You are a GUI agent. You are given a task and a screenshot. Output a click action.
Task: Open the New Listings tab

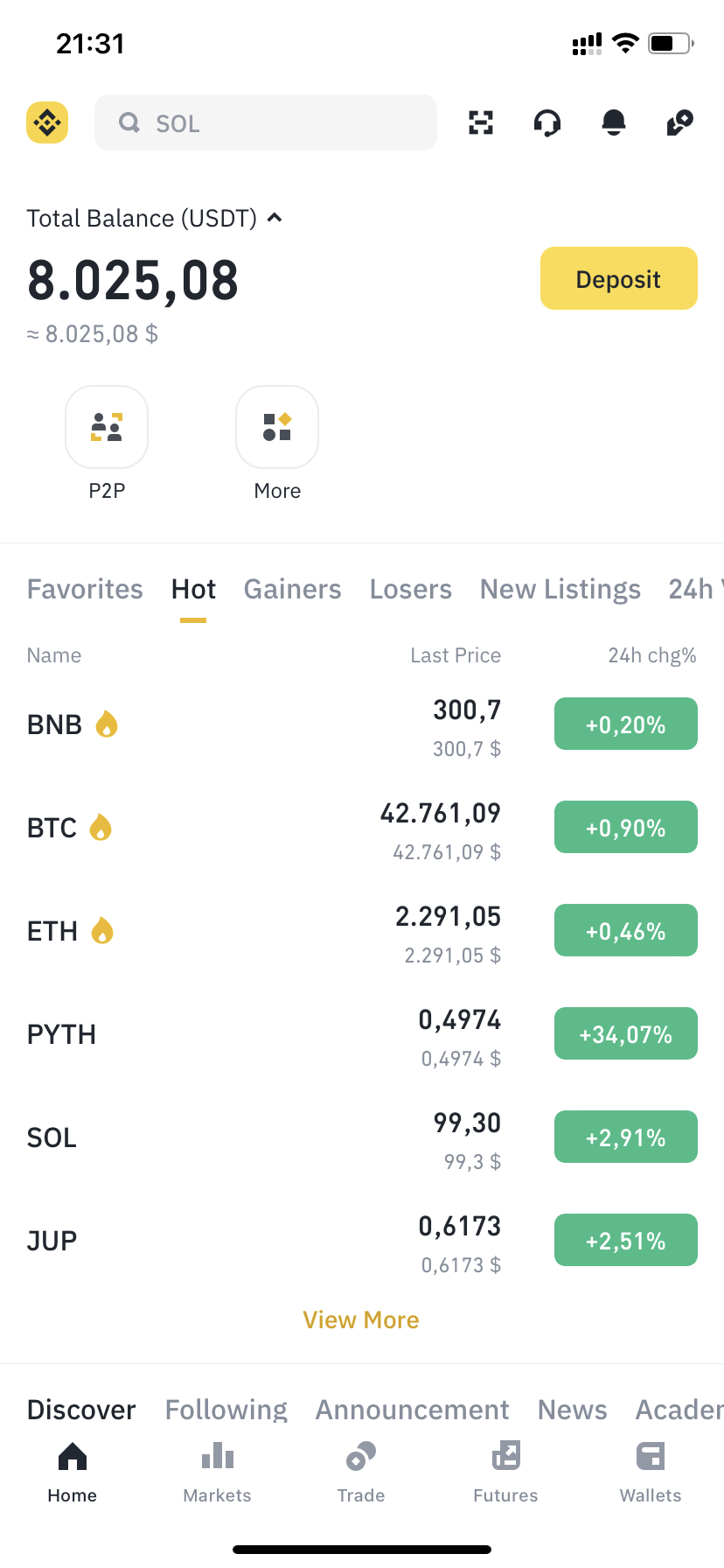(x=560, y=590)
